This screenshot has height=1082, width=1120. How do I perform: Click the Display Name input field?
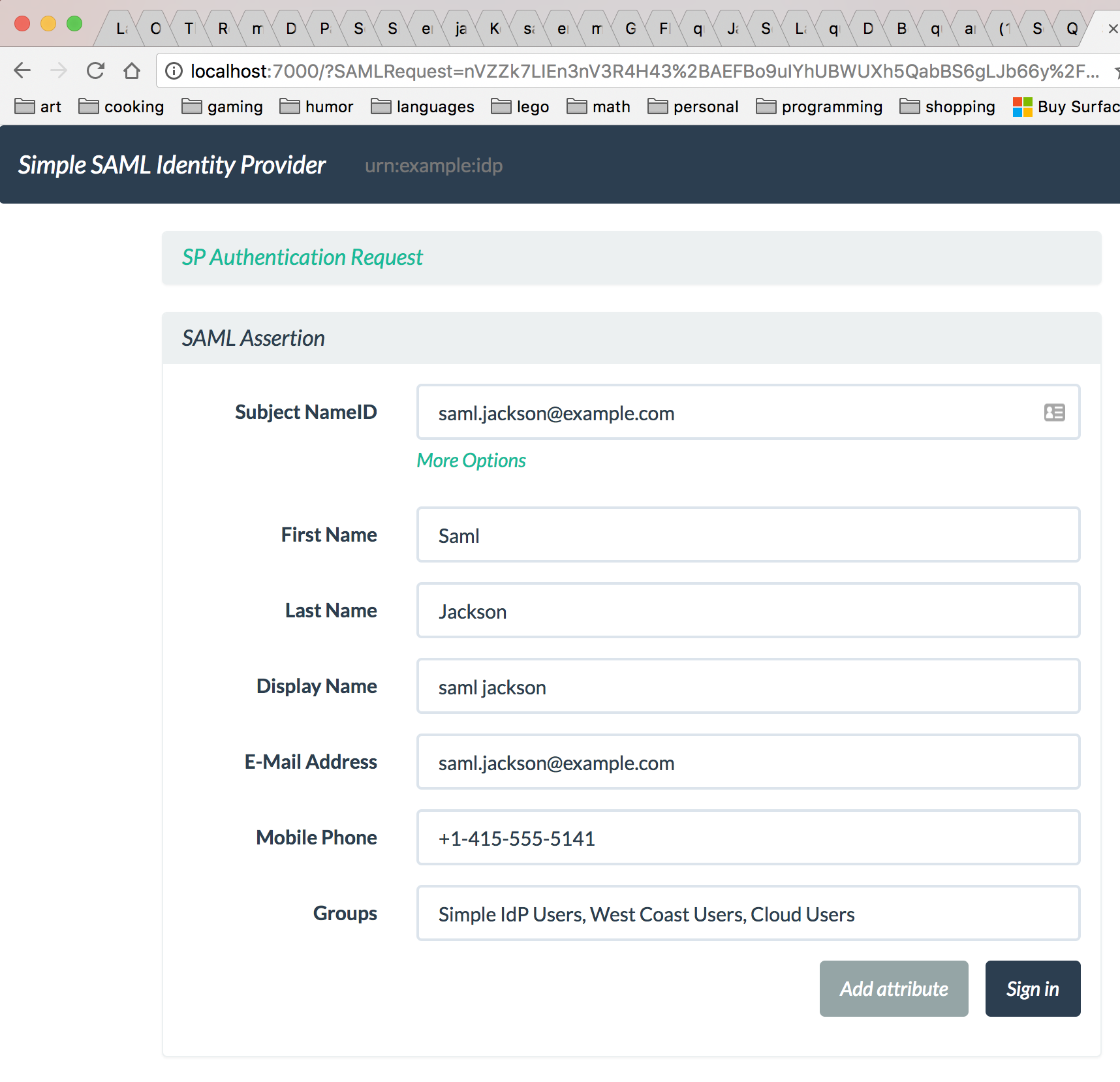(x=749, y=686)
